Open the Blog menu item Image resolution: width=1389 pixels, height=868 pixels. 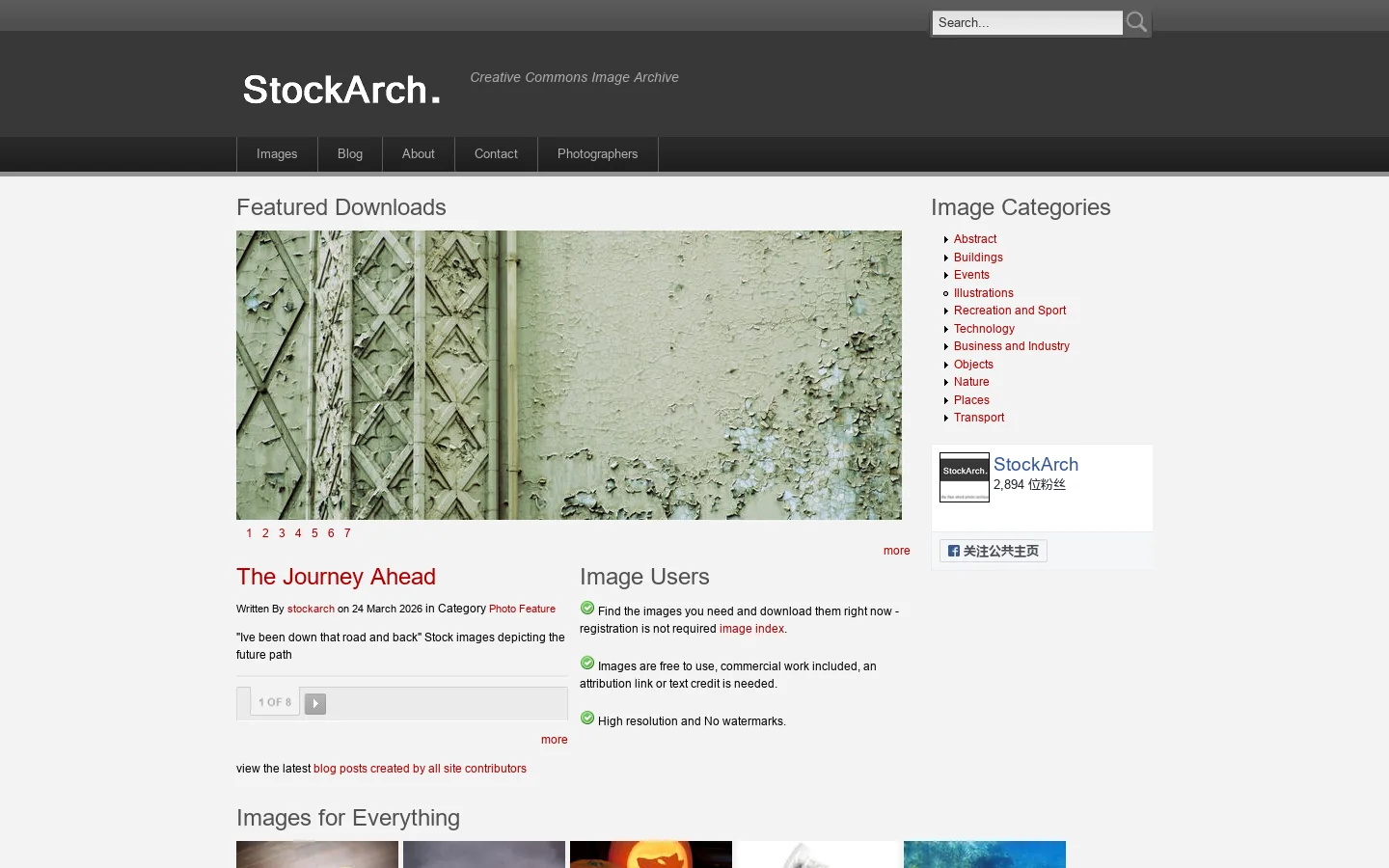pyautogui.click(x=350, y=154)
